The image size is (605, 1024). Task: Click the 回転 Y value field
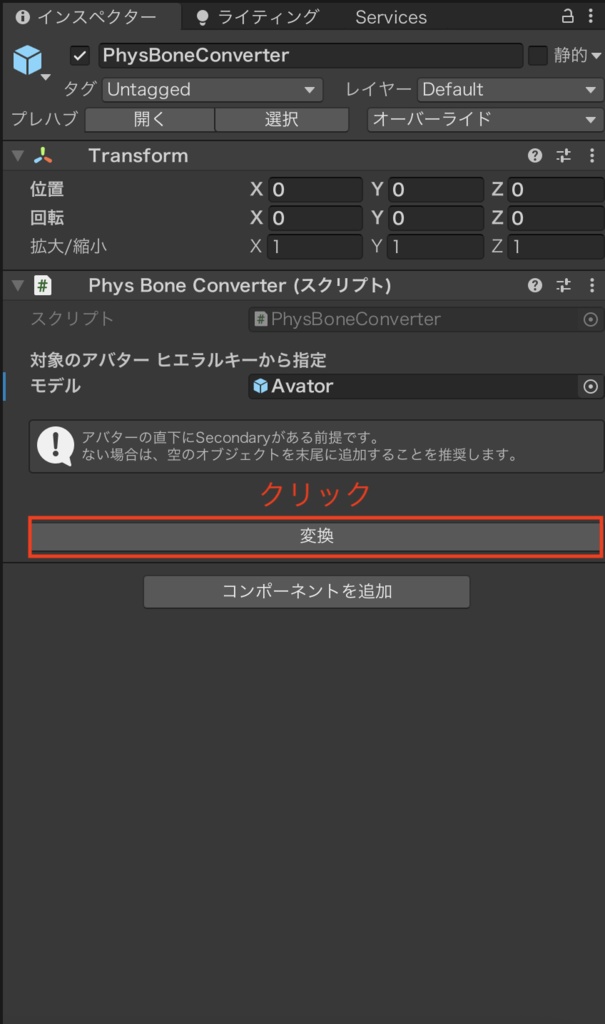(435, 218)
